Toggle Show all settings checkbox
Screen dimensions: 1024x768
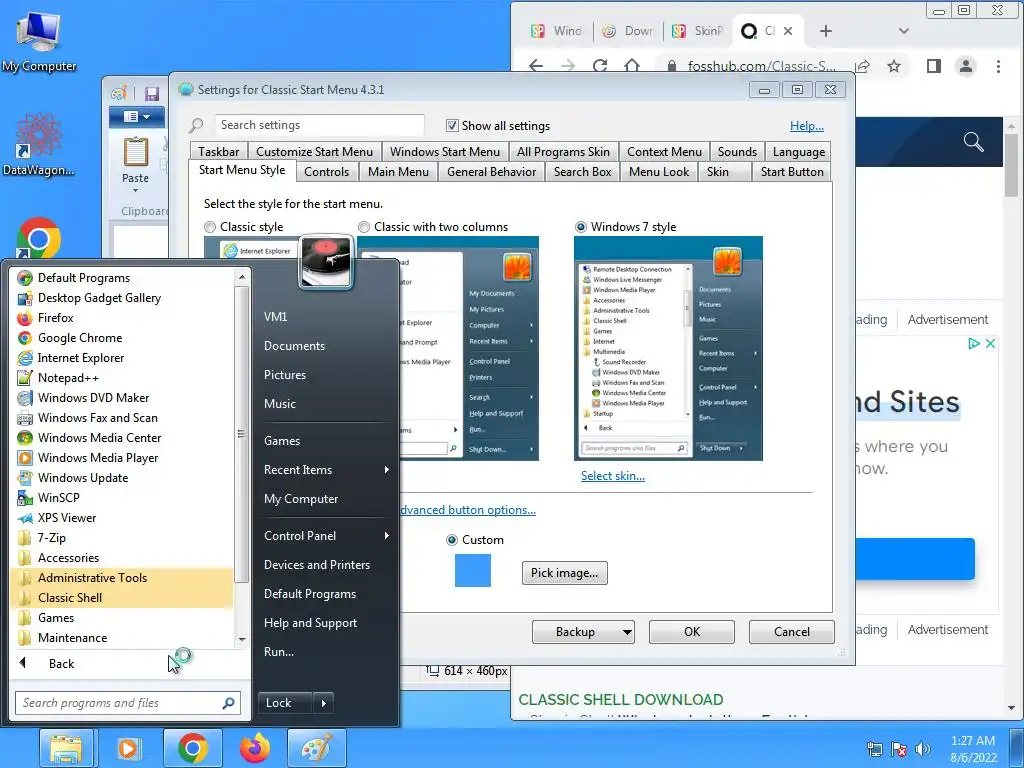(x=452, y=125)
